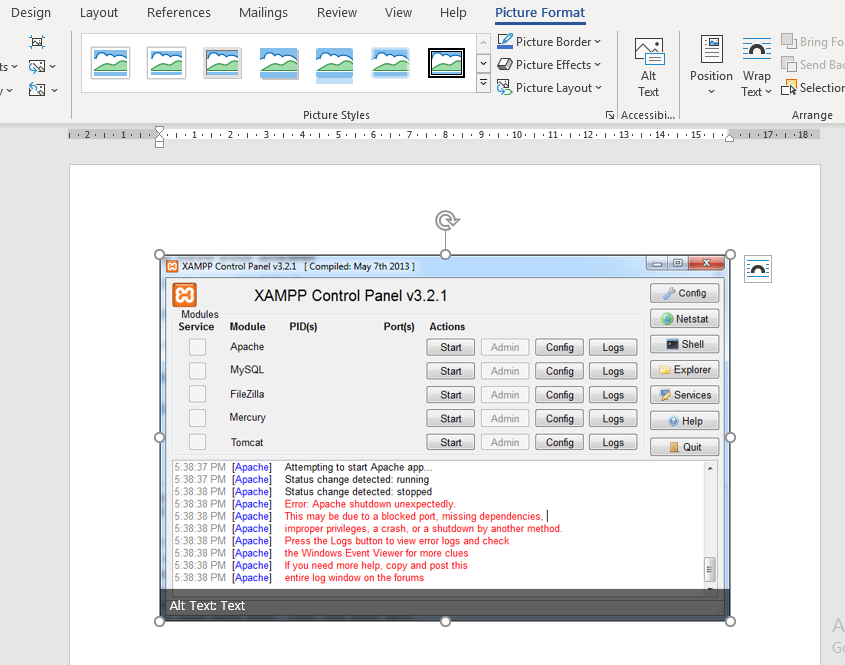Viewport: 845px width, 665px height.
Task: Open the Change Picture dropdown
Action: (x=42, y=67)
